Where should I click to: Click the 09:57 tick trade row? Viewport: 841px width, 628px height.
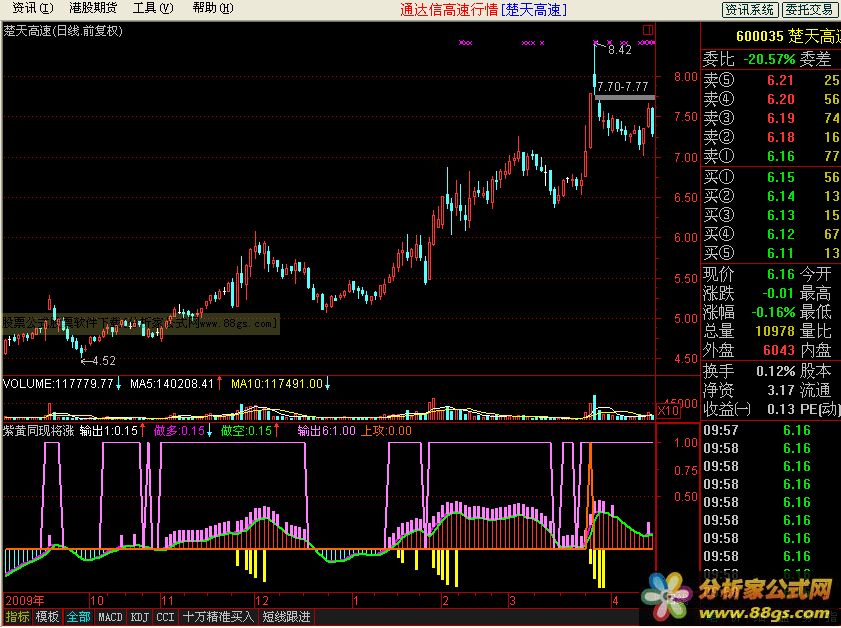click(771, 430)
